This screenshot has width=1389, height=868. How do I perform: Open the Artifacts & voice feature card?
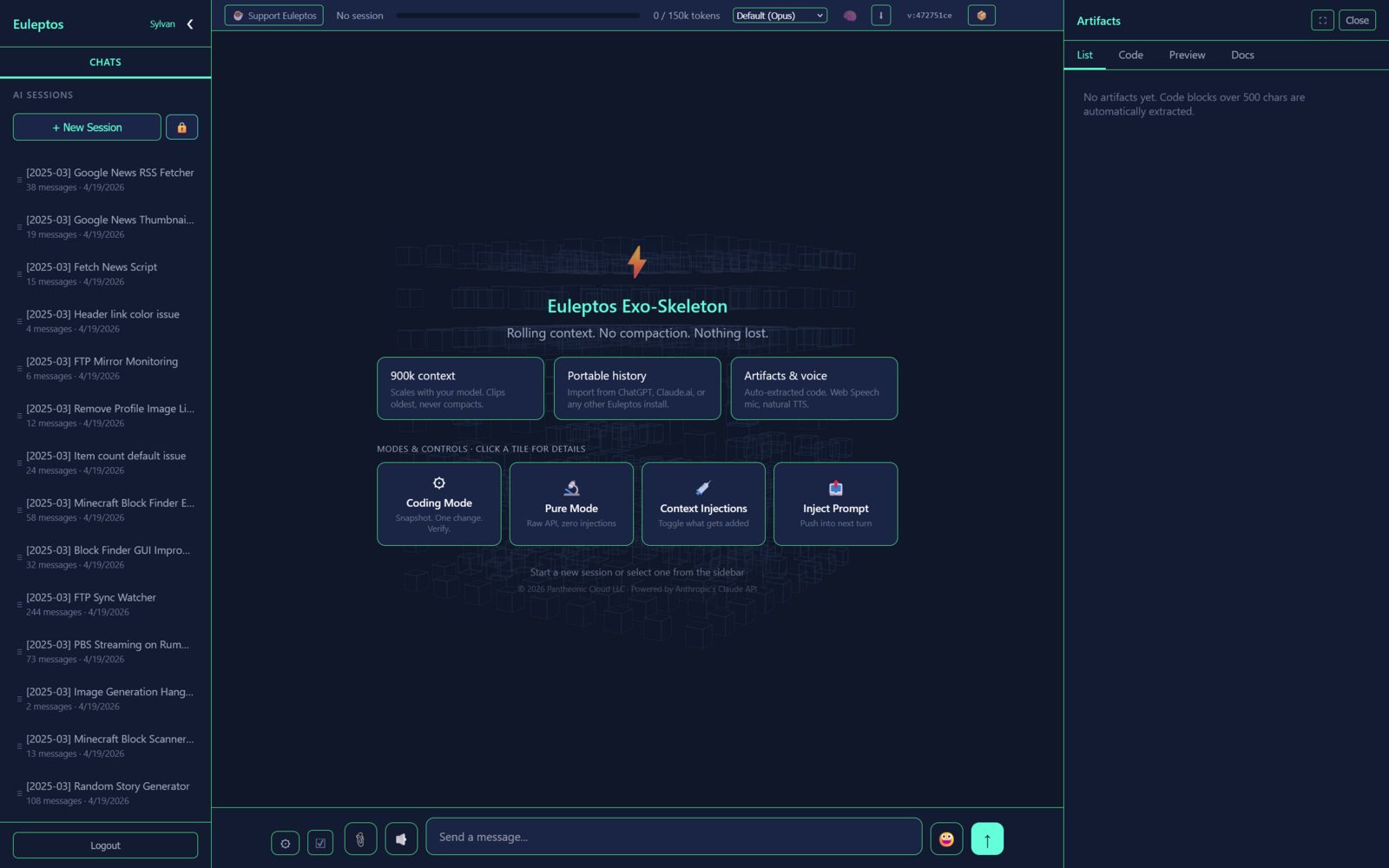click(x=813, y=389)
